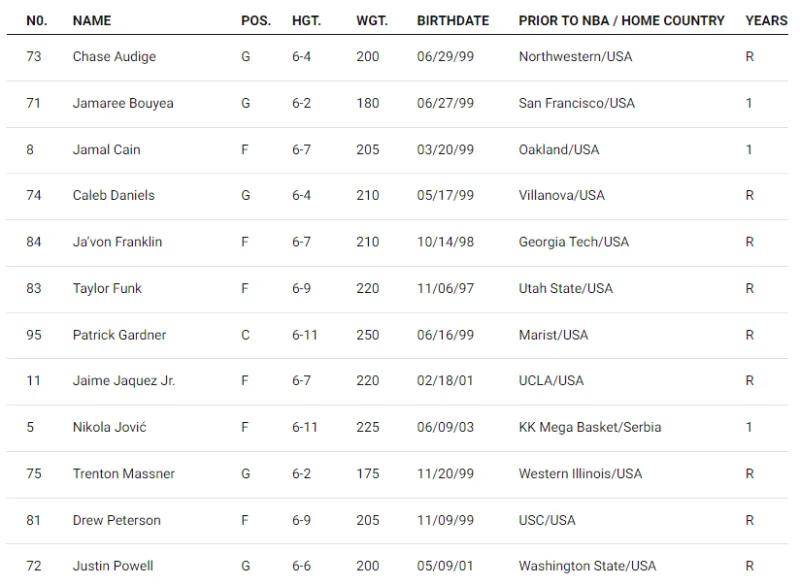The image size is (800, 585).
Task: Select Taylor Funk name
Action: coord(107,288)
